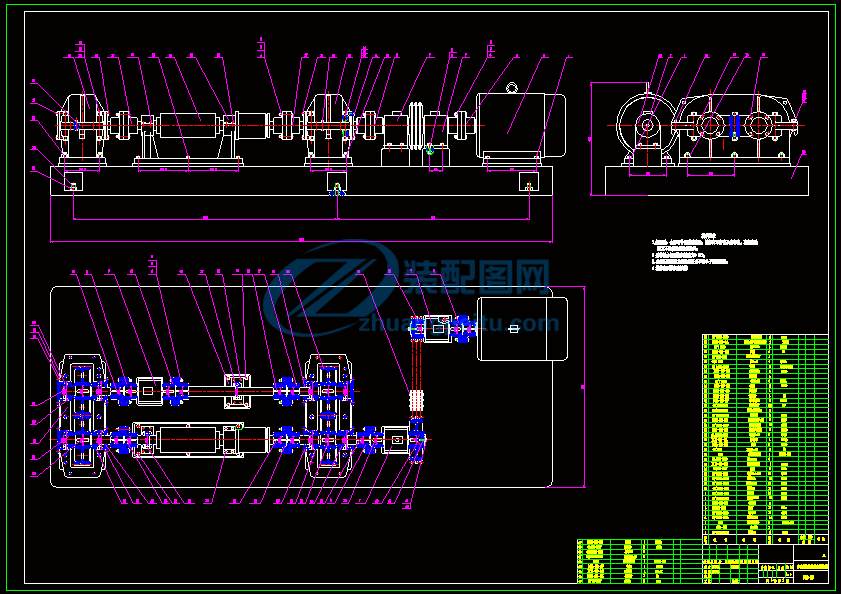Screen dimensions: 841x594
Task: Select the overall length dimension under front view
Action: point(301,241)
